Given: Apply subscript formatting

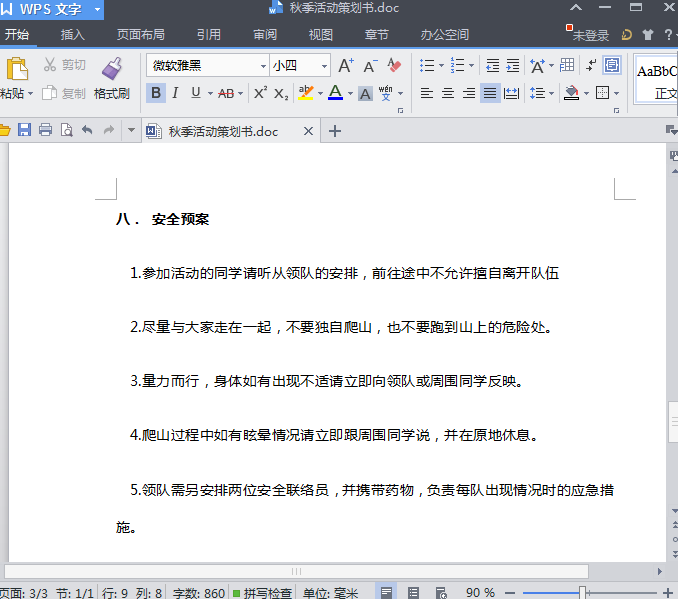Looking at the screenshot, I should [281, 93].
